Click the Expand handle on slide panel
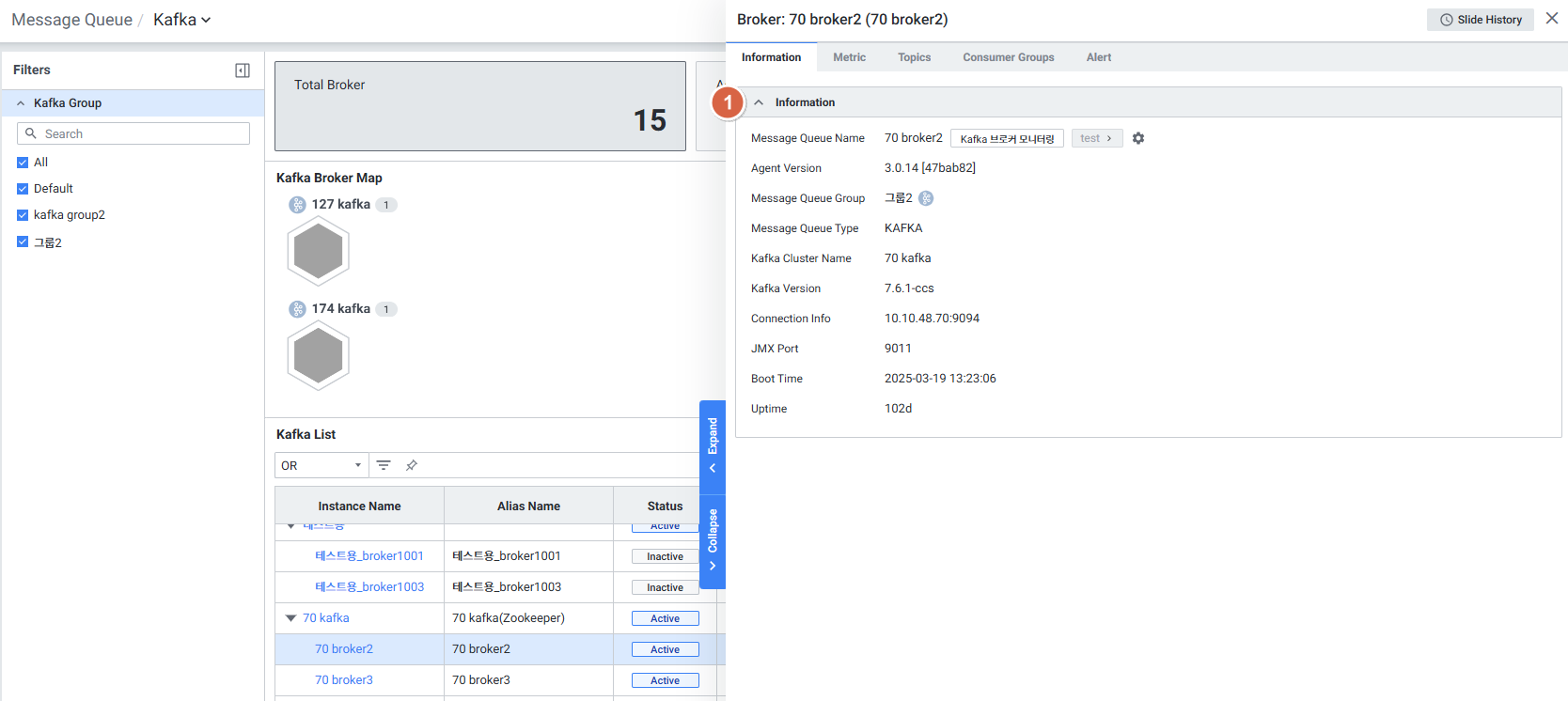The width and height of the screenshot is (1568, 701). pos(713,446)
